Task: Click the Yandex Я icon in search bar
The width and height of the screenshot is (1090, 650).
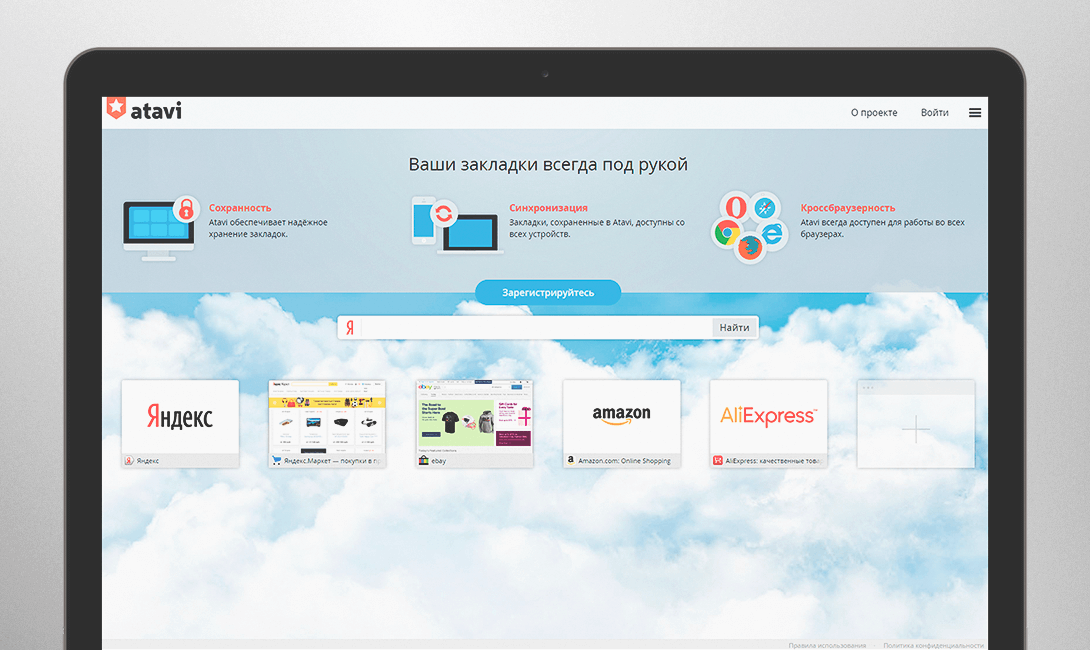Action: pyautogui.click(x=350, y=327)
